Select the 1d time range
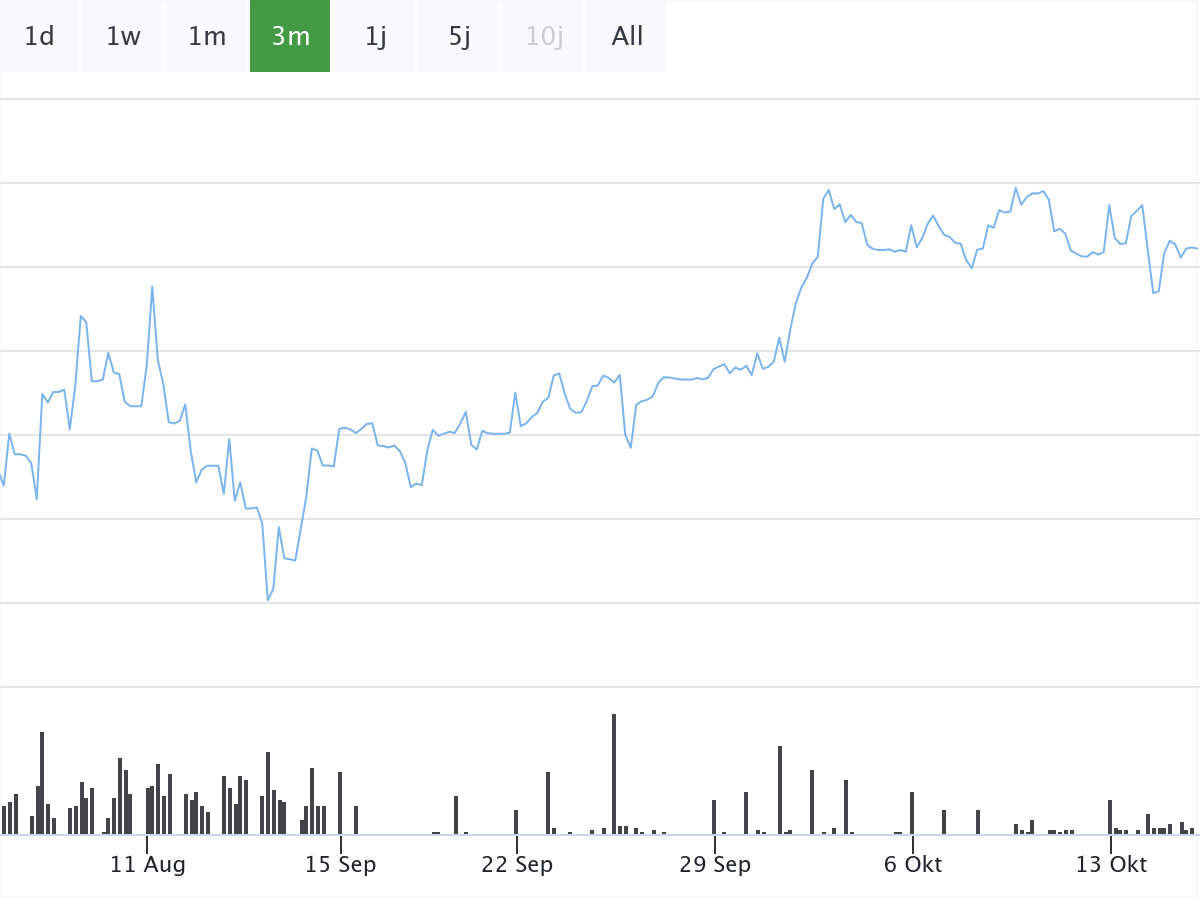 (x=39, y=37)
